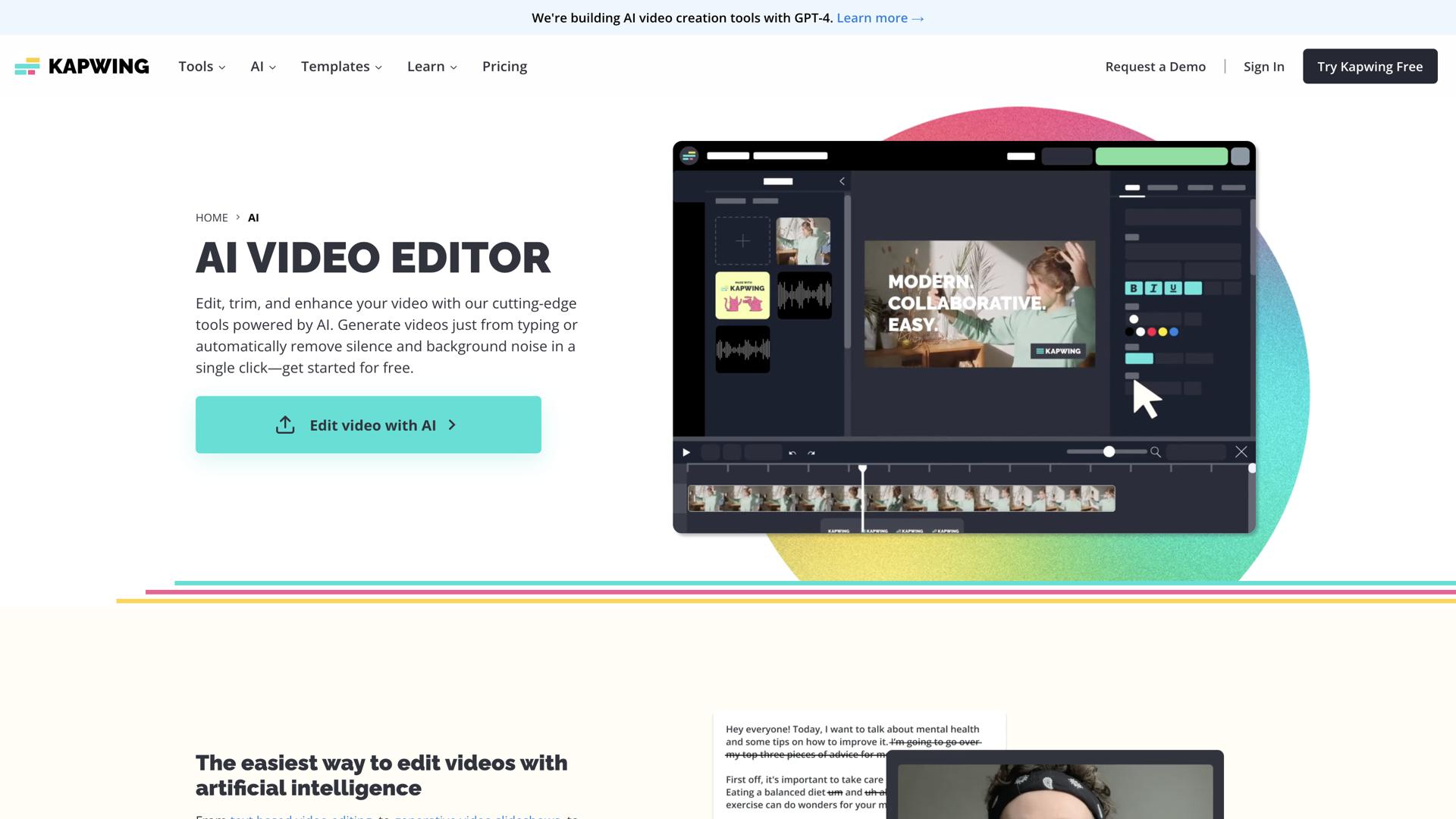
Task: Click the undo arrow in the mockup timeline
Action: pyautogui.click(x=792, y=453)
